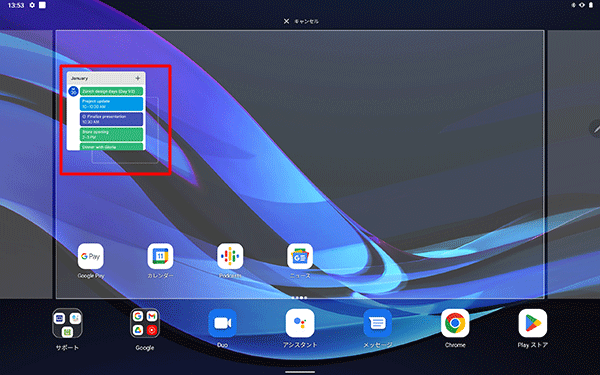
Task: Select the Project update calendar event
Action: tap(111, 104)
